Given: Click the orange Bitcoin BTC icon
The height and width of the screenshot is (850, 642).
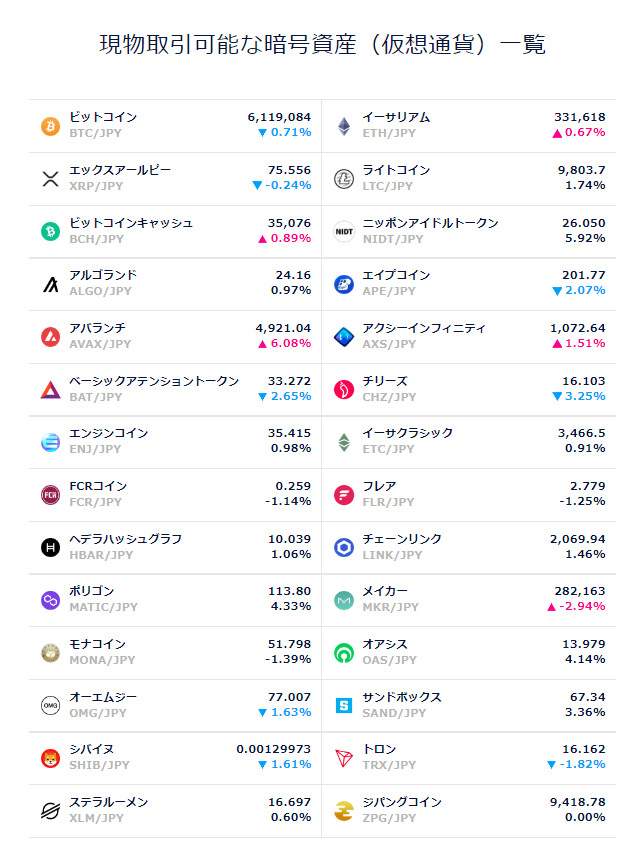Looking at the screenshot, I should pos(50,126).
